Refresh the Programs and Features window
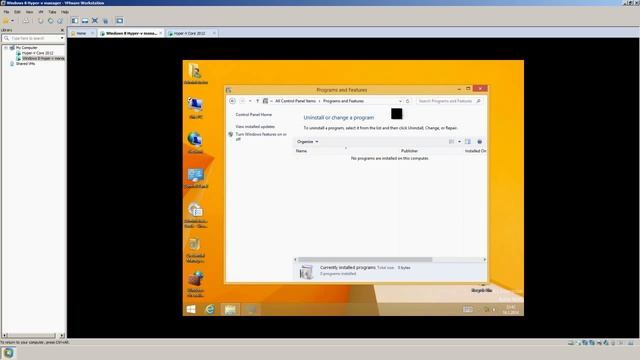The image size is (640, 360). 407,101
